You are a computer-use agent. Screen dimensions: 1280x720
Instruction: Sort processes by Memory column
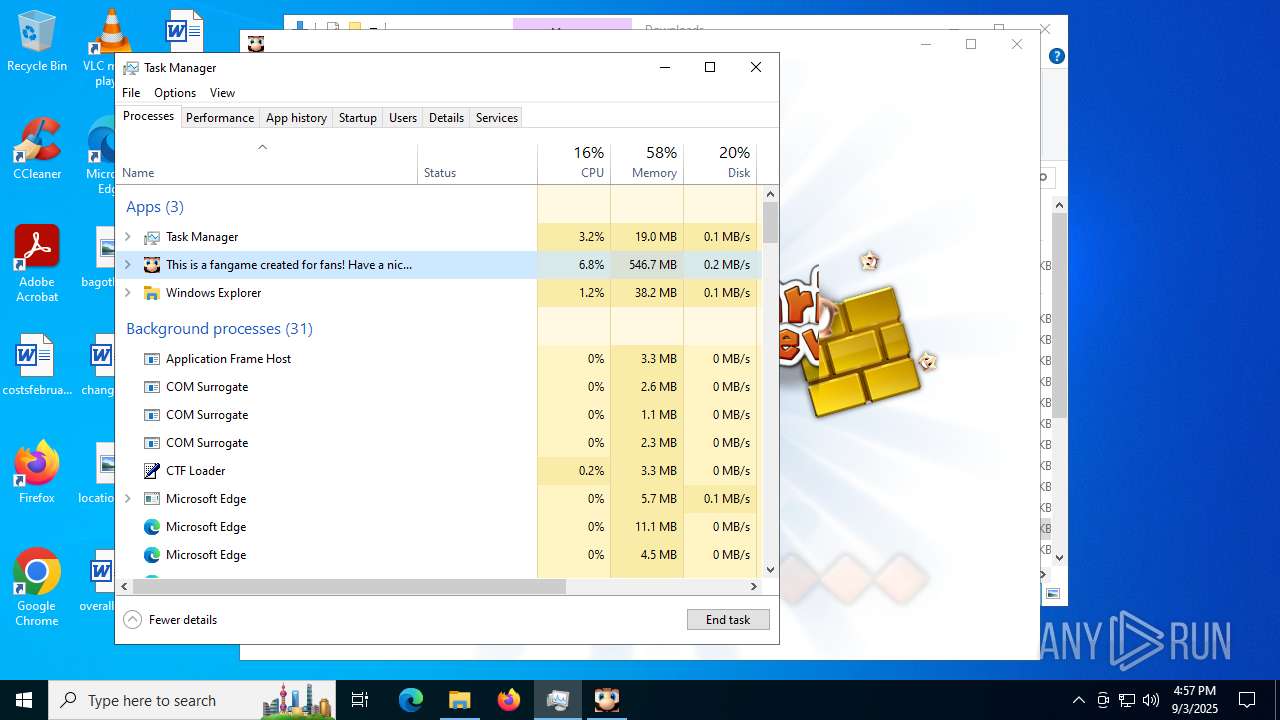click(647, 164)
